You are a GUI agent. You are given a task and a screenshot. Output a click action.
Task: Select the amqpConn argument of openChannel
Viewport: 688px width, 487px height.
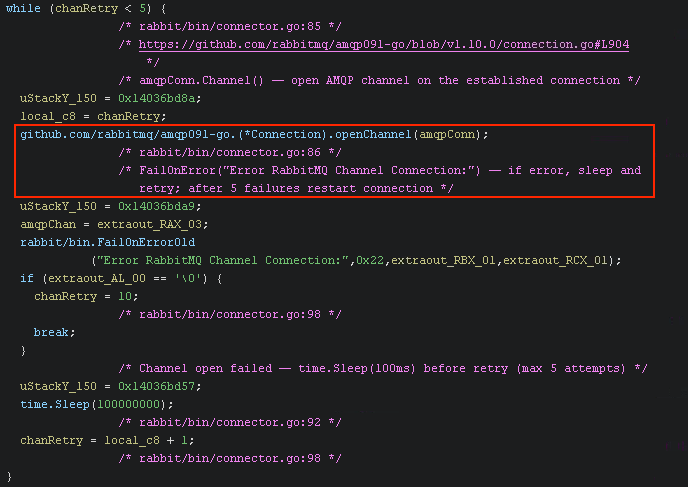tap(447, 134)
